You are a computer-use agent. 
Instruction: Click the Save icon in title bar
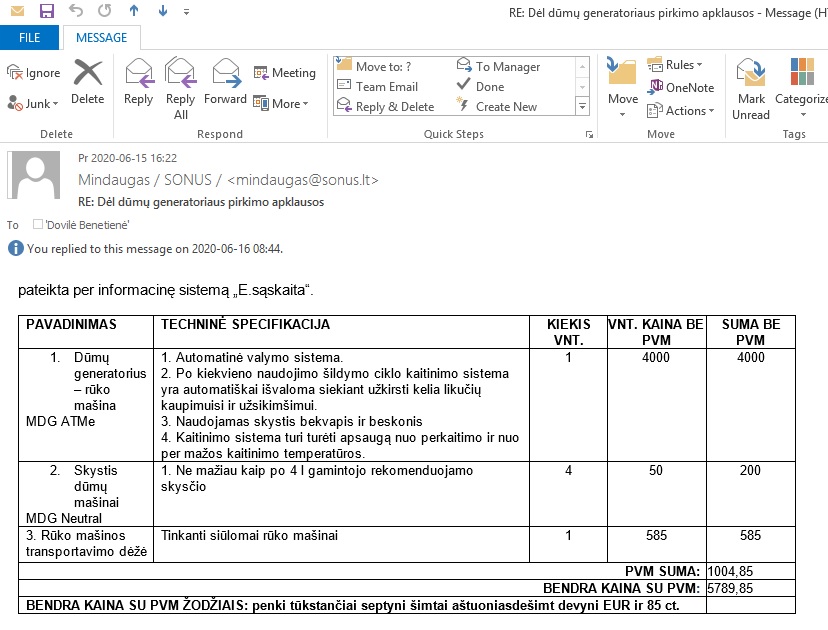pos(46,12)
